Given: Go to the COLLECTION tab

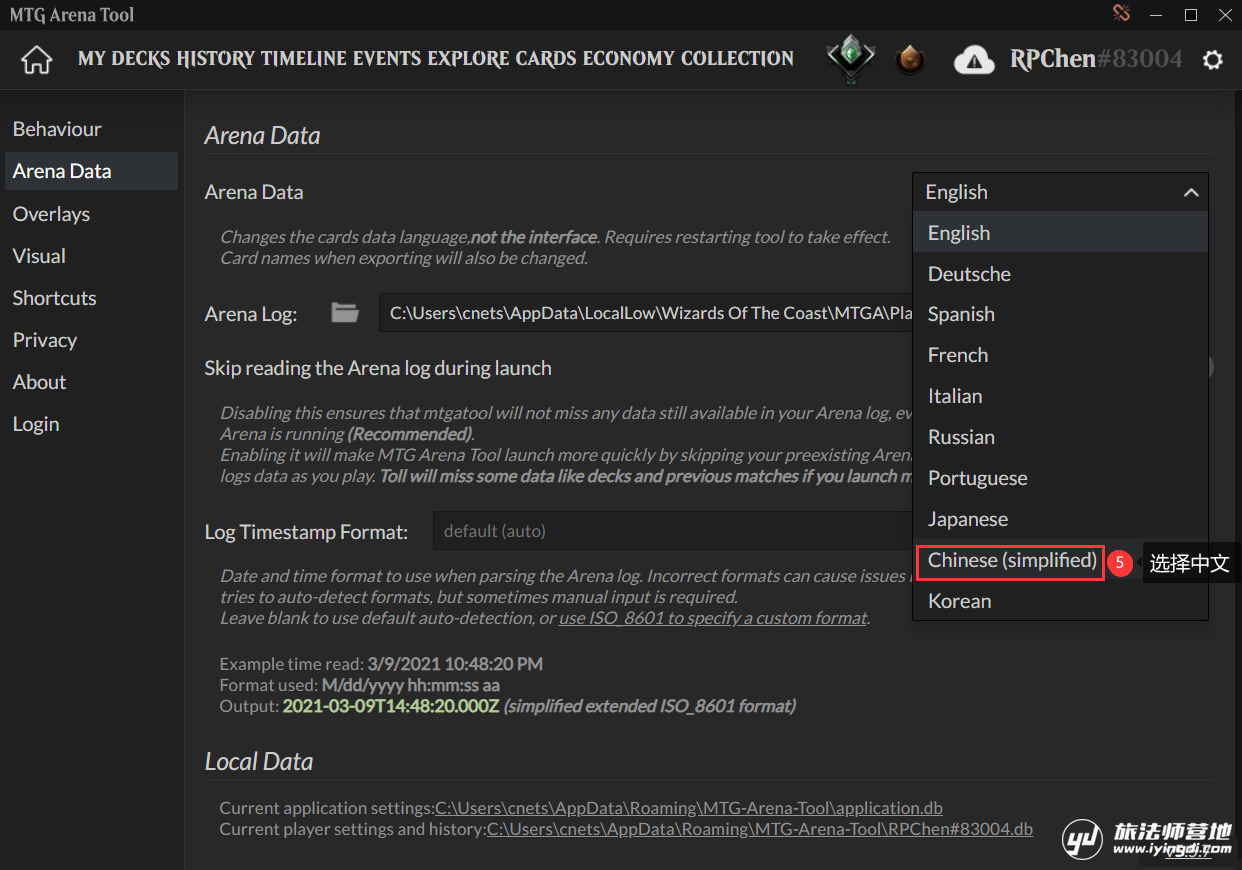Looking at the screenshot, I should click(737, 58).
